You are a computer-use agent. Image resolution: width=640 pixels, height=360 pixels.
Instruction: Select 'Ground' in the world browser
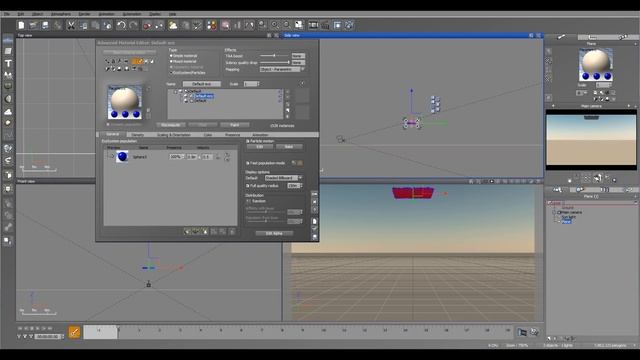[x=567, y=208]
